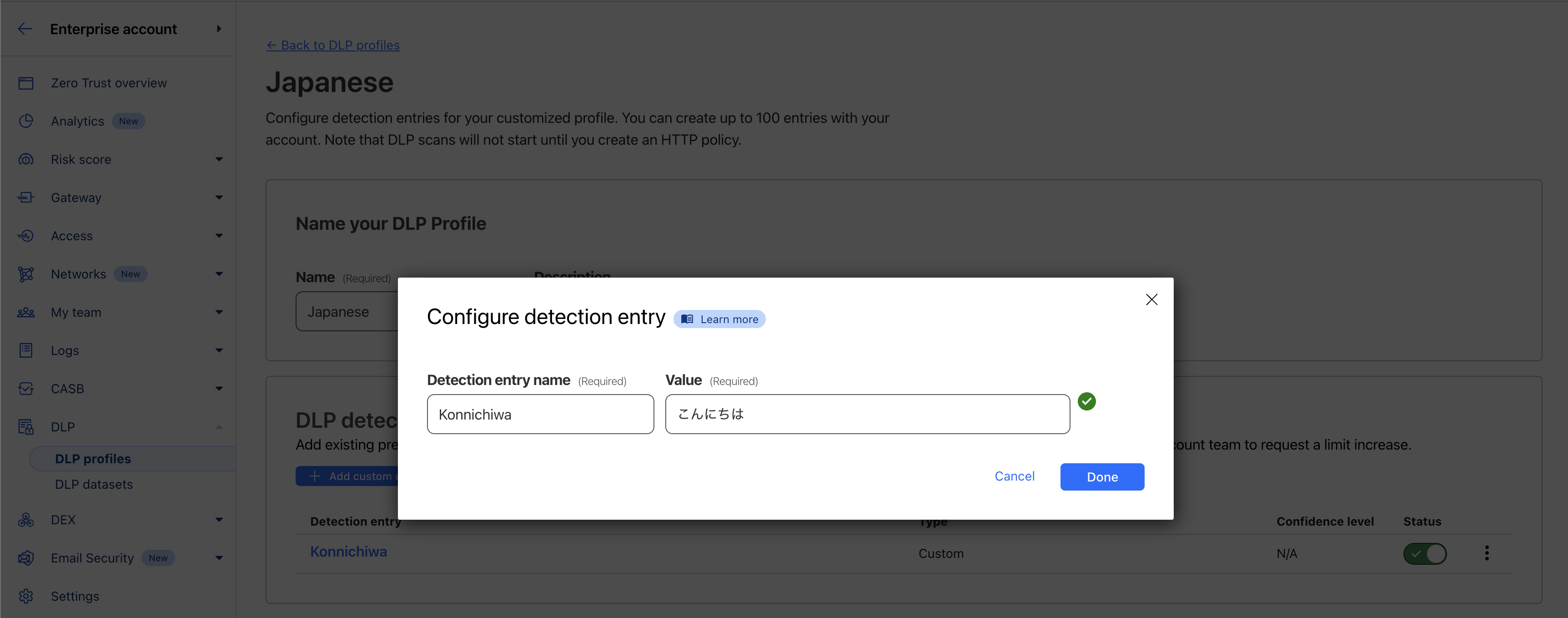Click Cancel in the dialog
The image size is (1568, 618).
tap(1014, 476)
